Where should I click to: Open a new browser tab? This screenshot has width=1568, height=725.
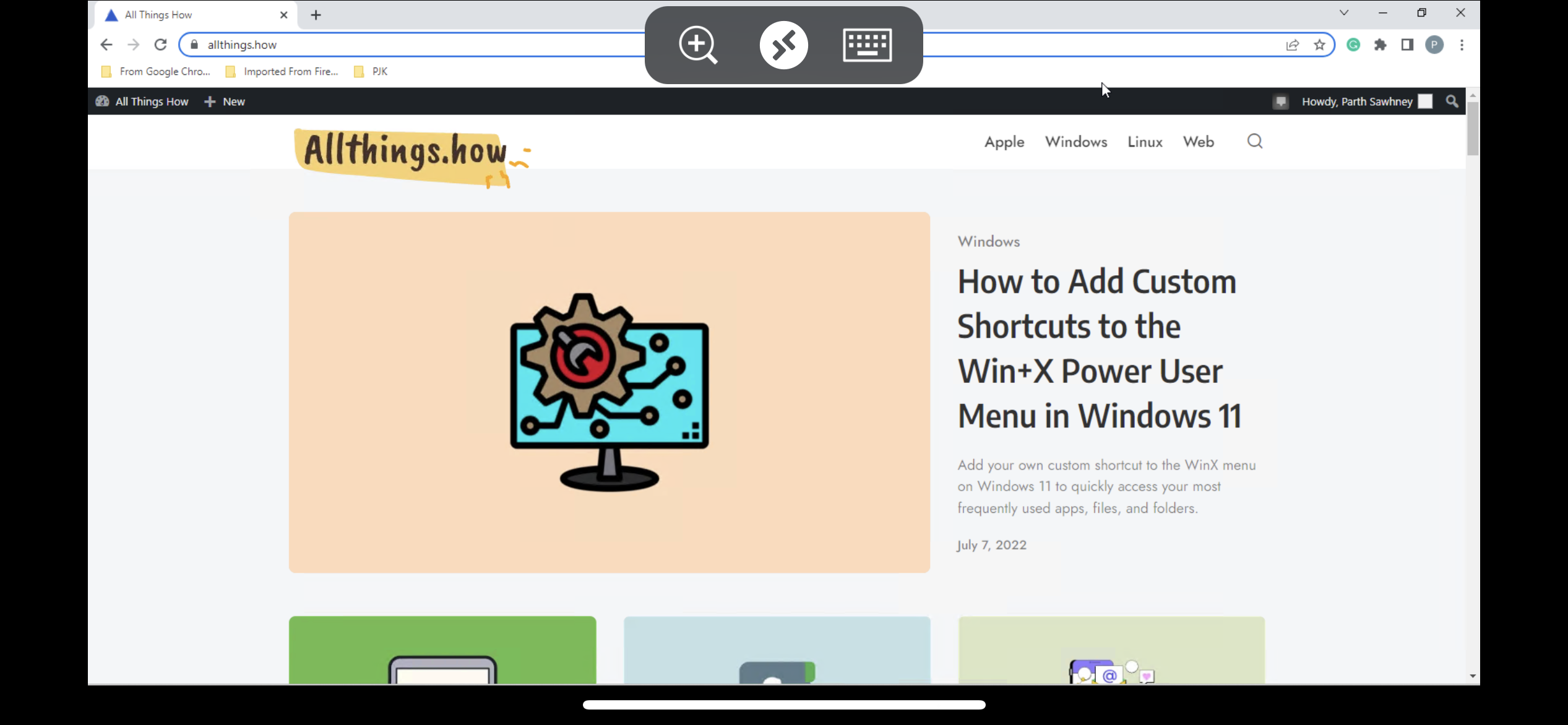tap(316, 15)
